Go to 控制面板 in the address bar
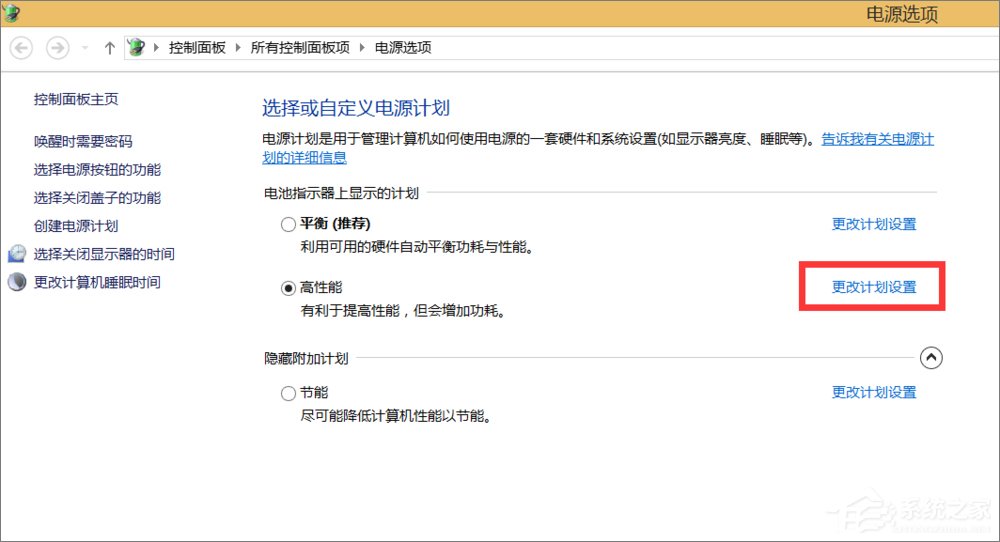The height and width of the screenshot is (542, 1000). [197, 48]
